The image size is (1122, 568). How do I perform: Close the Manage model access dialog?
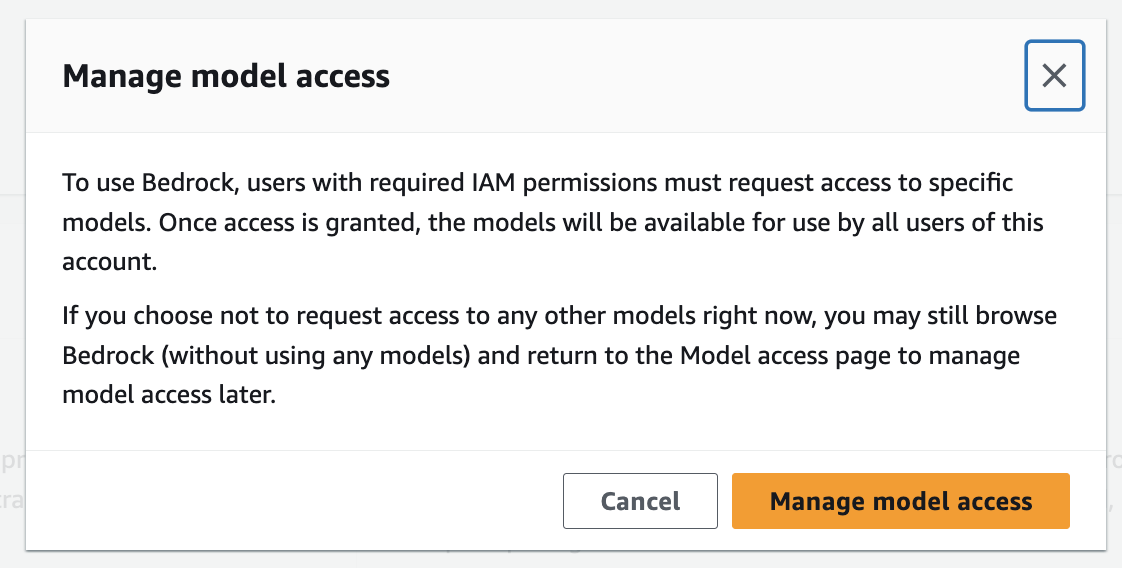[1054, 75]
